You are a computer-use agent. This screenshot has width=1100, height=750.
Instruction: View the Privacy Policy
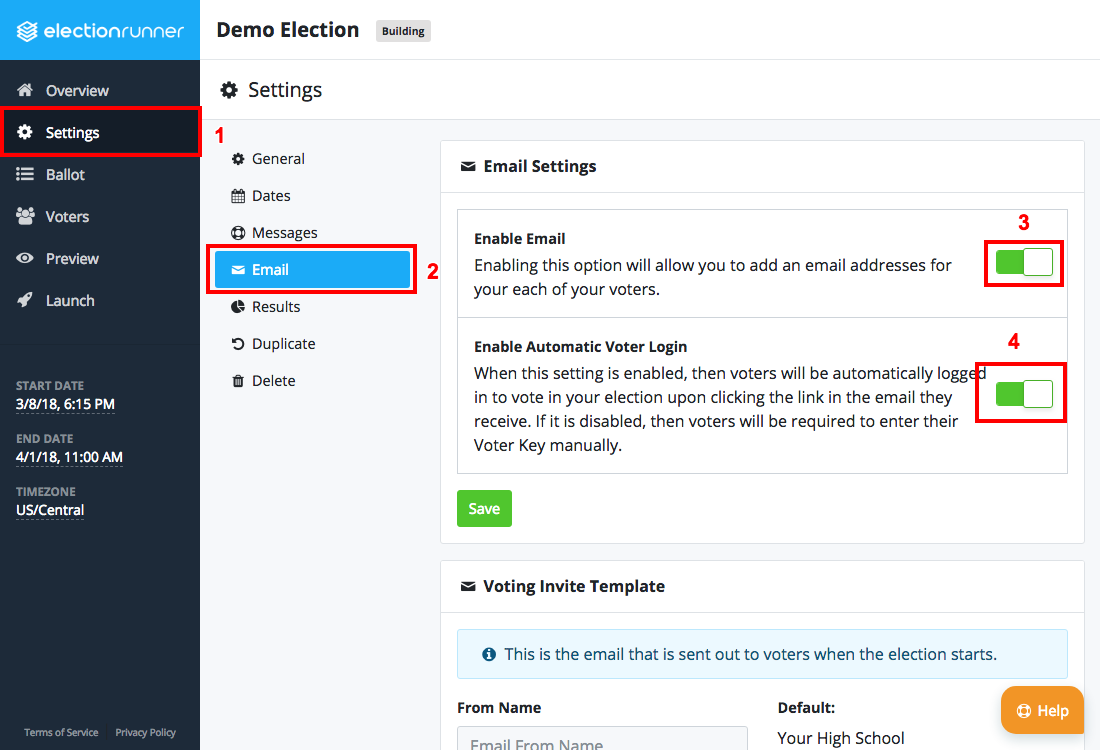tap(145, 732)
